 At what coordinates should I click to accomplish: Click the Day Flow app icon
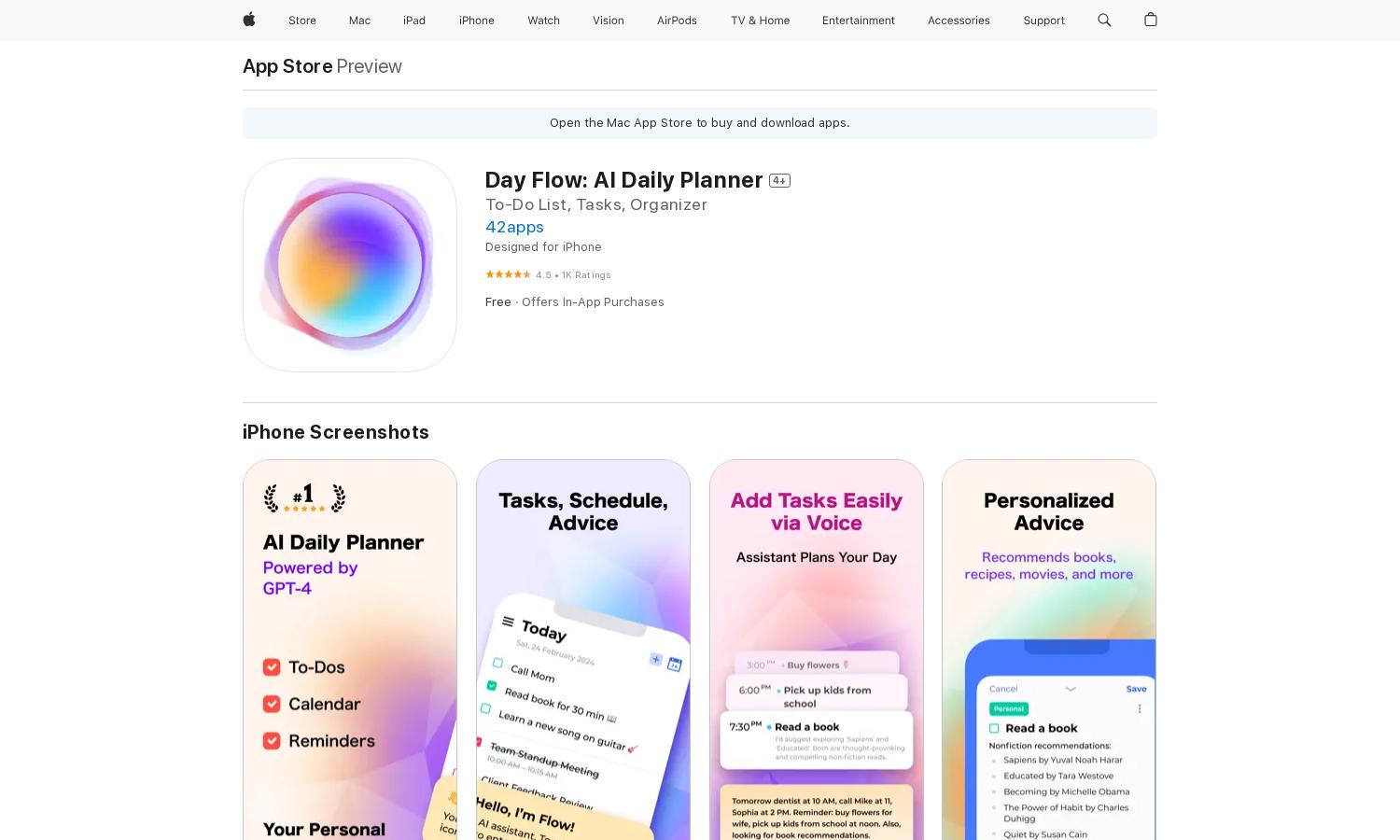(x=350, y=265)
